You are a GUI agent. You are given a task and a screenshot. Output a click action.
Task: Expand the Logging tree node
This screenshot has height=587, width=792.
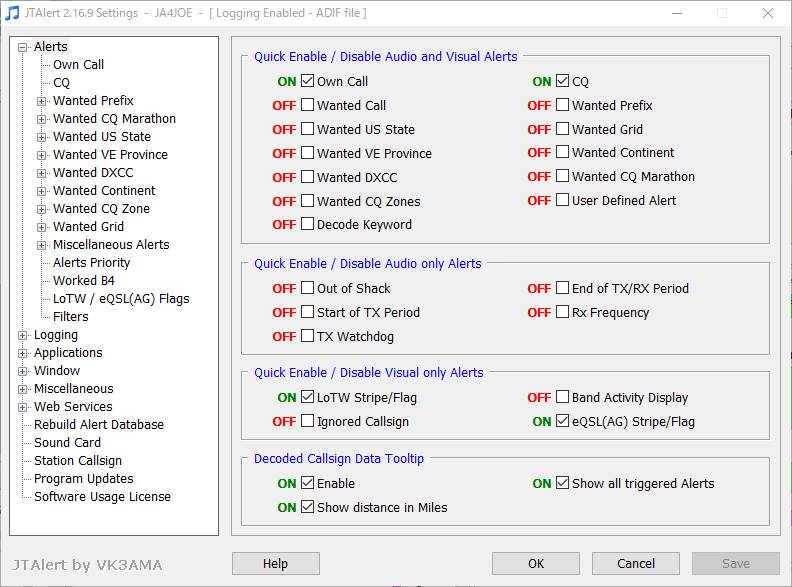click(22, 335)
